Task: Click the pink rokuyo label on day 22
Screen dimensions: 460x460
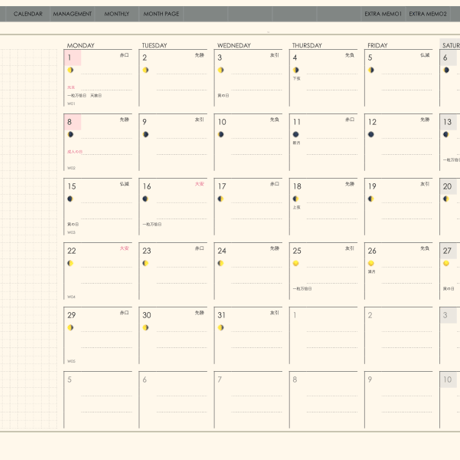Action: (x=124, y=248)
